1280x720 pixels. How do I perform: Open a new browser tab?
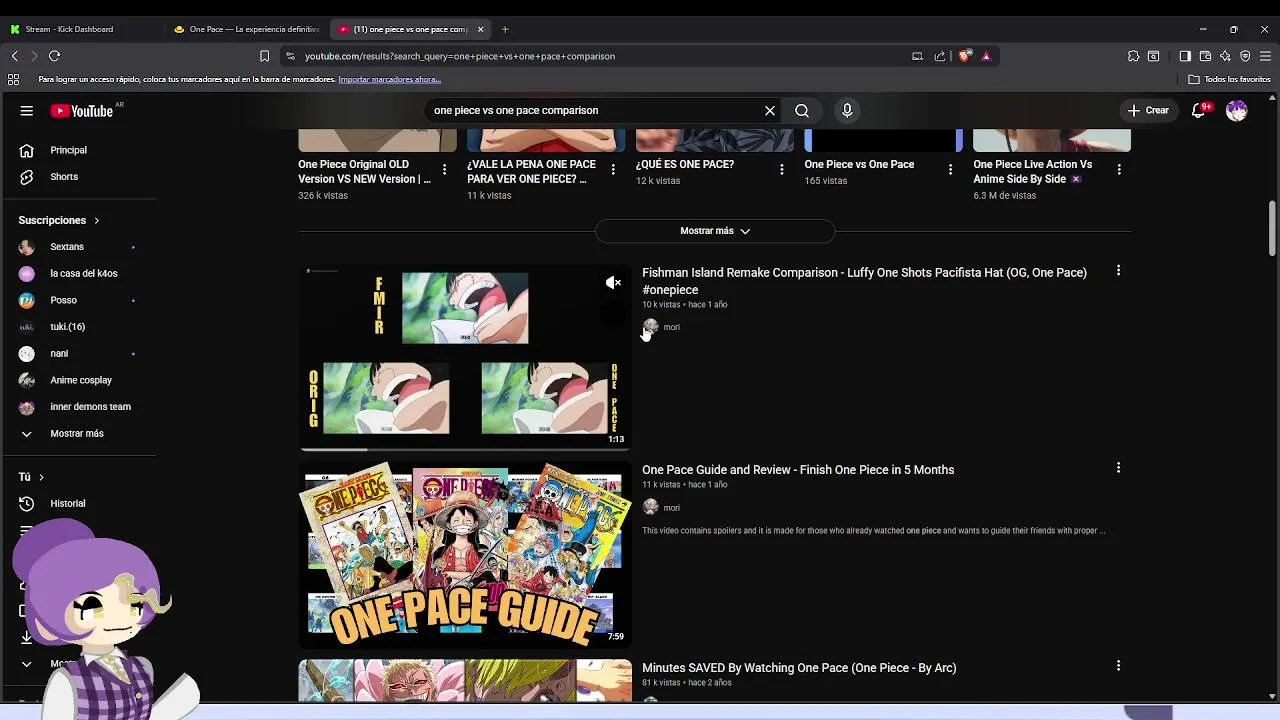point(505,29)
